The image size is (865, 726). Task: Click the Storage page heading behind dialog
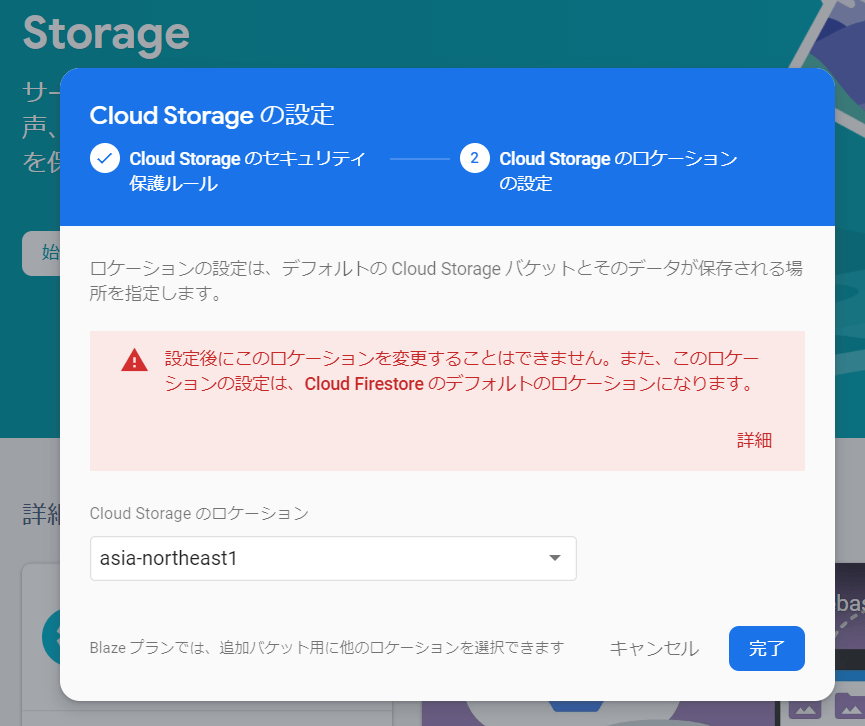point(106,34)
